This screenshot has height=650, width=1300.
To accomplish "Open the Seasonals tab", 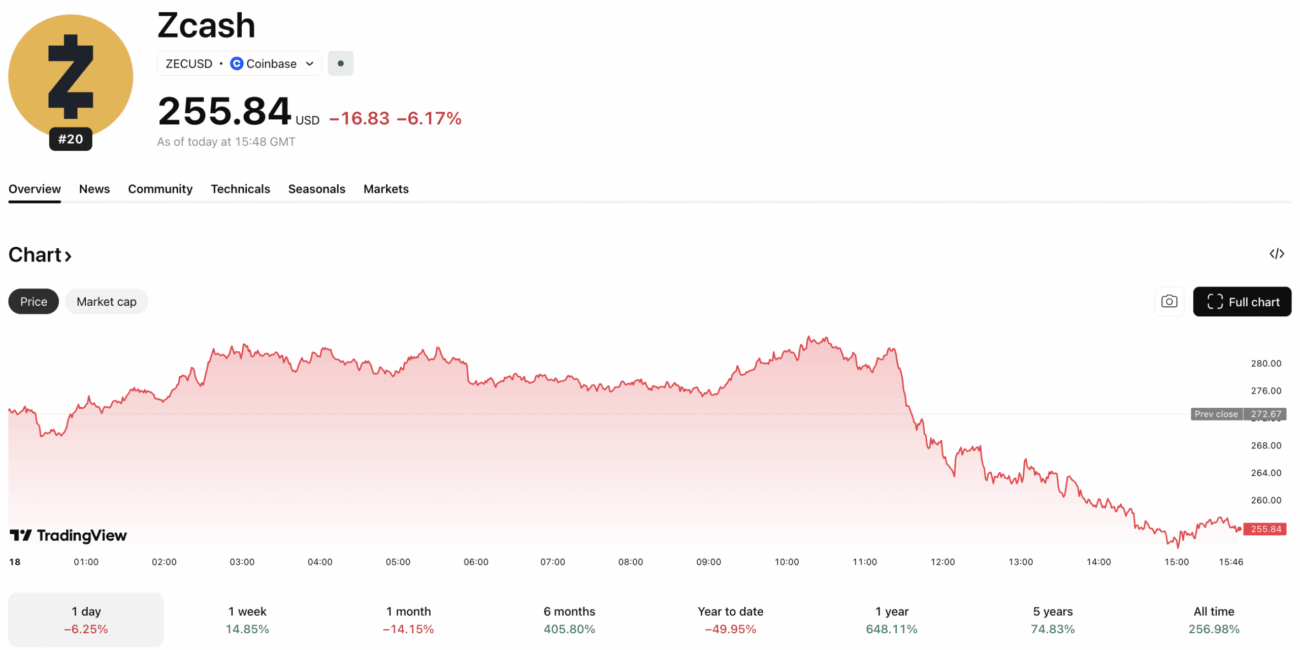I will click(316, 189).
